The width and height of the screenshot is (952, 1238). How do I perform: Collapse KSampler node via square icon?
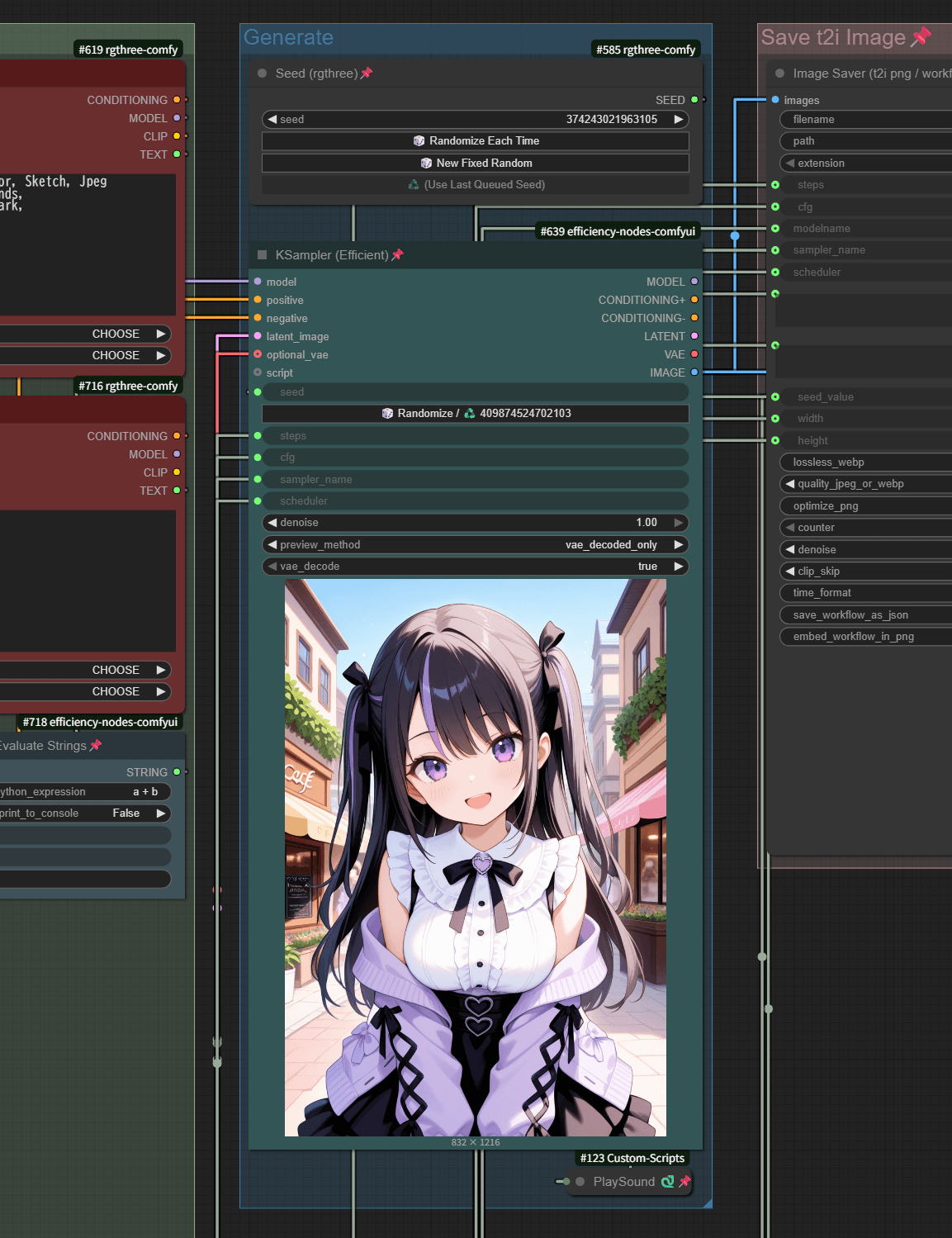coord(262,255)
